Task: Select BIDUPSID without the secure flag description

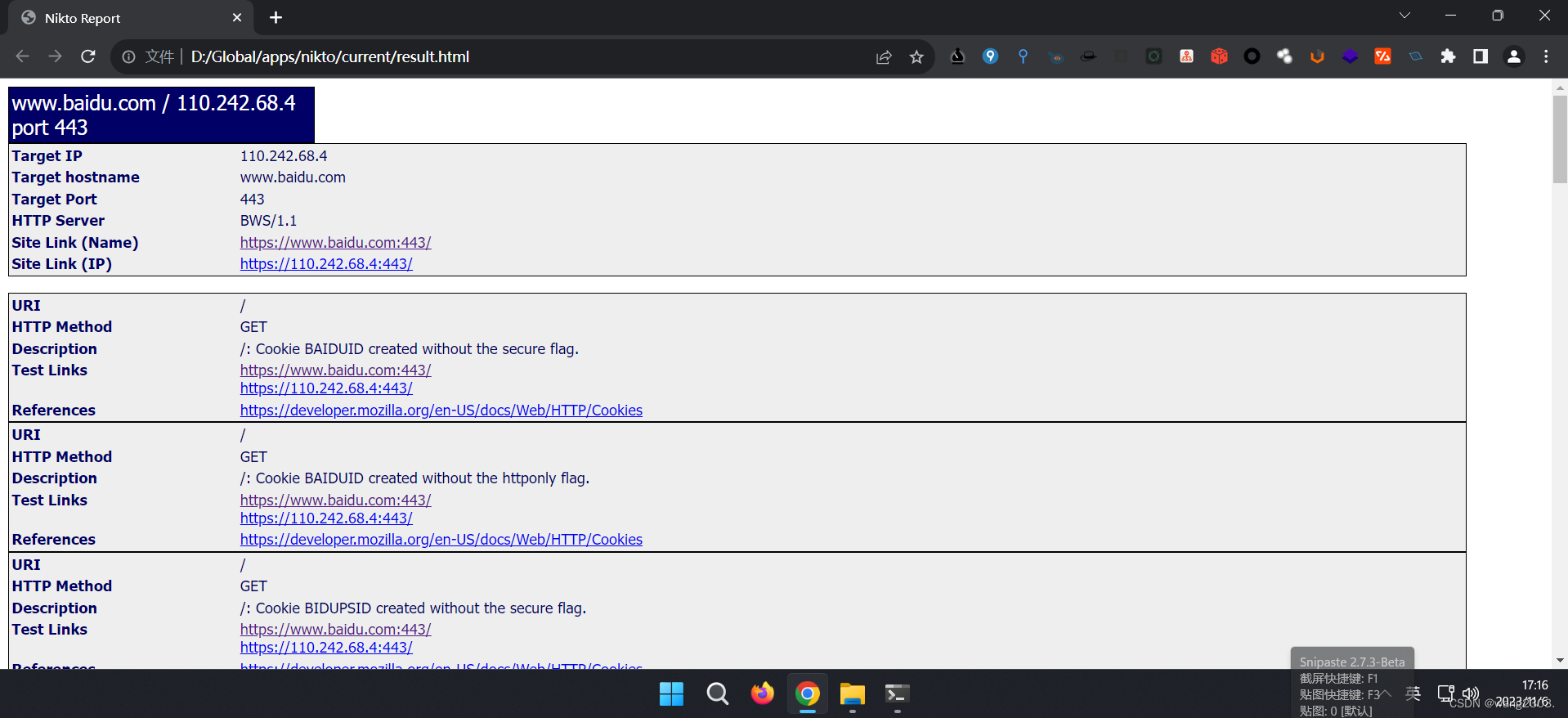Action: pos(413,608)
